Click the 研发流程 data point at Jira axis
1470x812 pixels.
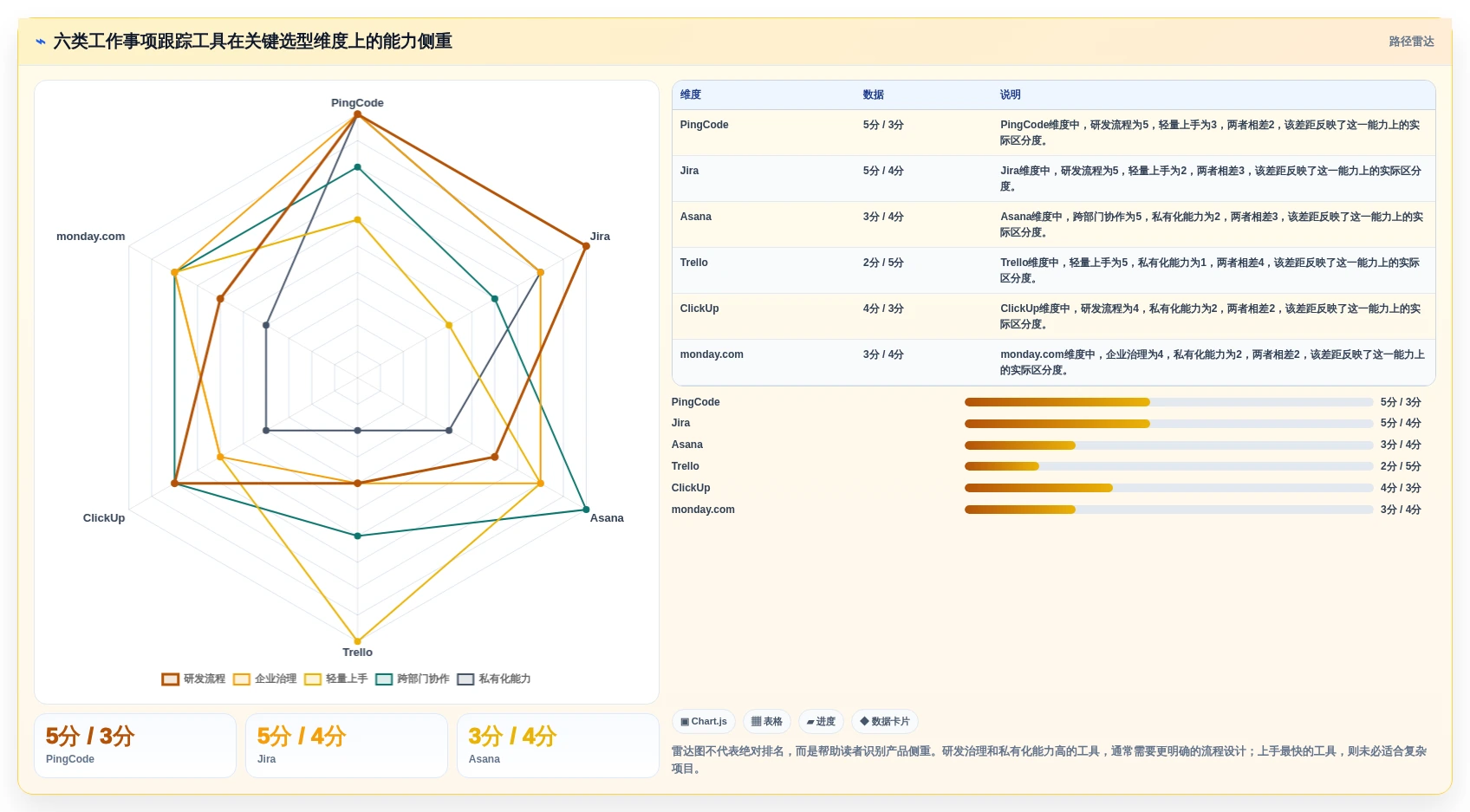pos(586,246)
